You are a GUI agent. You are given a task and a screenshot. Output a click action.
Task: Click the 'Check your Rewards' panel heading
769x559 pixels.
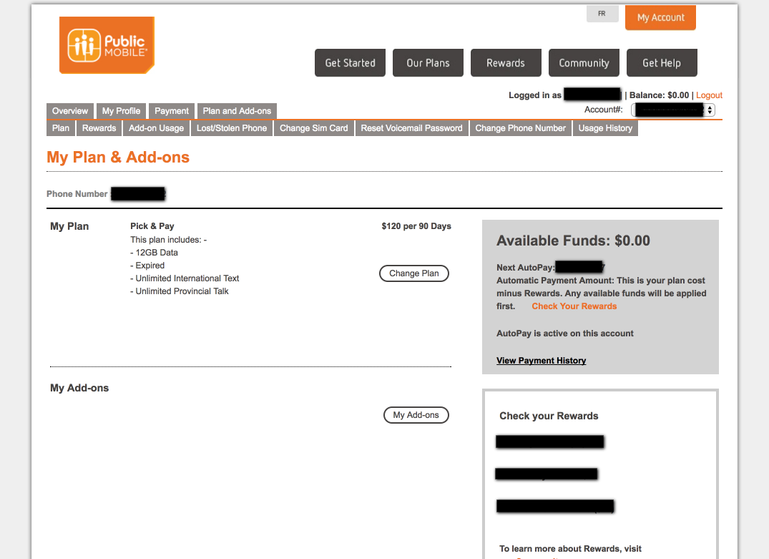549,416
